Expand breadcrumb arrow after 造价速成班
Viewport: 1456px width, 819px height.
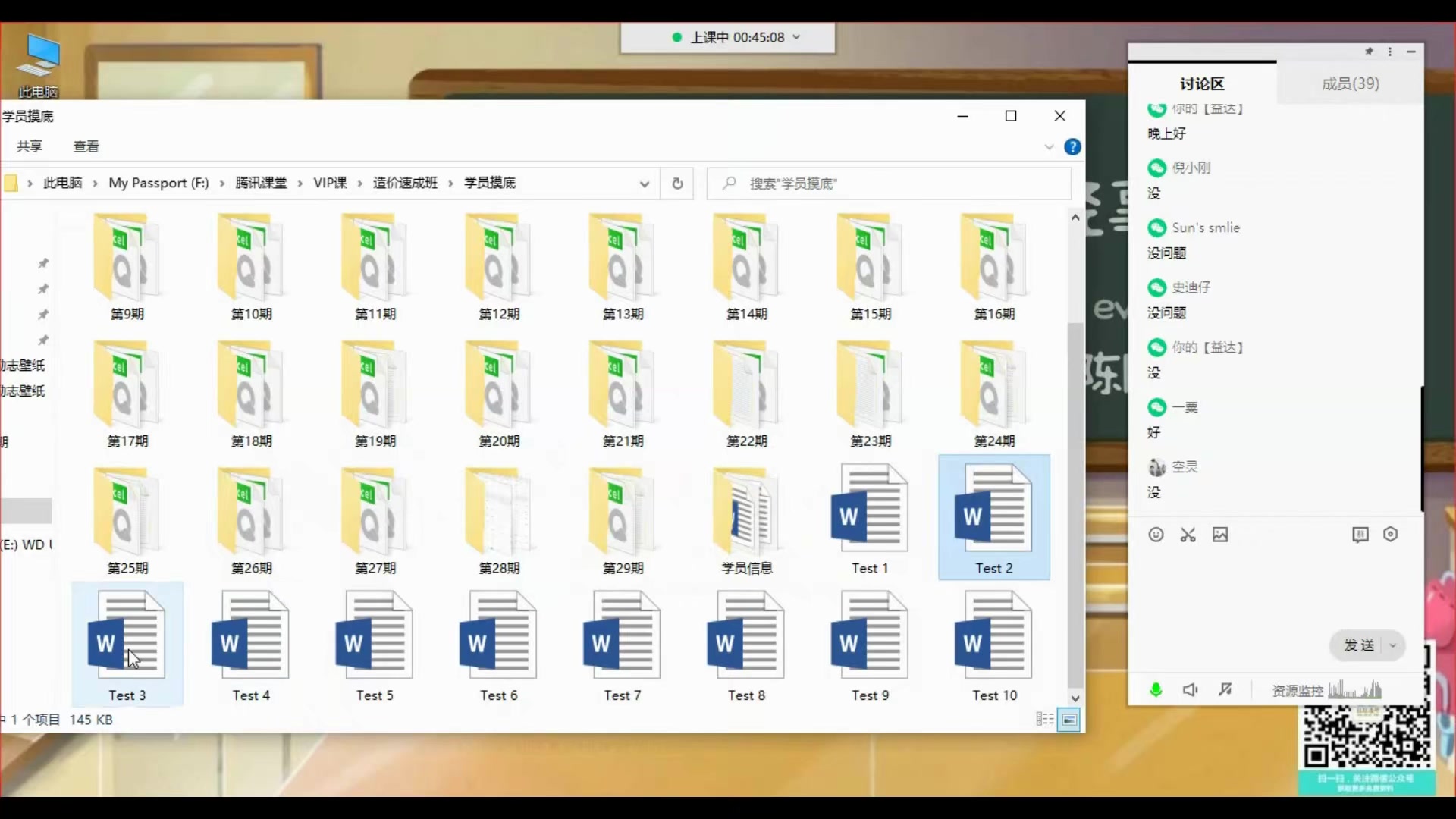click(450, 184)
